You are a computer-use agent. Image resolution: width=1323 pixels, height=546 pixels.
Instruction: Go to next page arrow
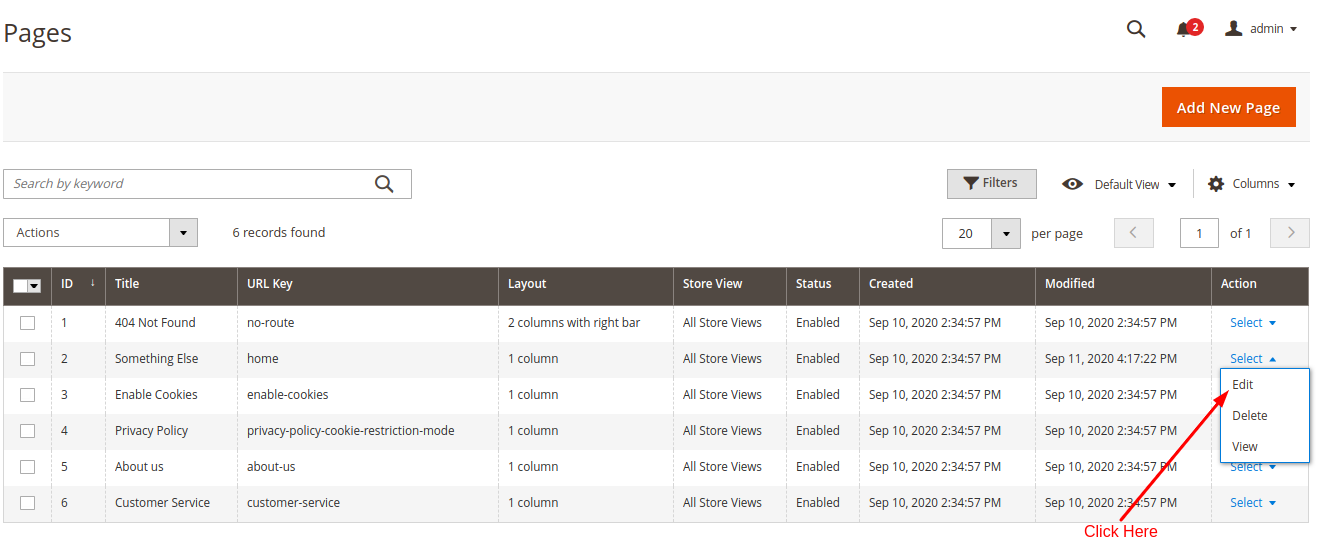pos(1290,233)
